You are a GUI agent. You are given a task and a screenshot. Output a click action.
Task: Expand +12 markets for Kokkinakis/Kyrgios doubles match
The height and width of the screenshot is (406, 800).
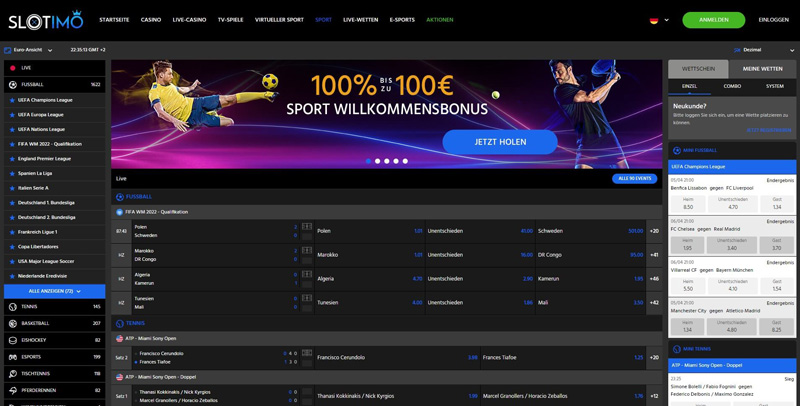click(654, 396)
